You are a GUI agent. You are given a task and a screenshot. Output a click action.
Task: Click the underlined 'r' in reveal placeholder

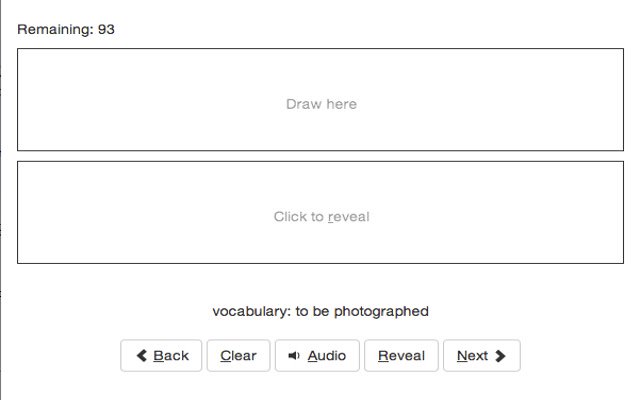pyautogui.click(x=331, y=218)
